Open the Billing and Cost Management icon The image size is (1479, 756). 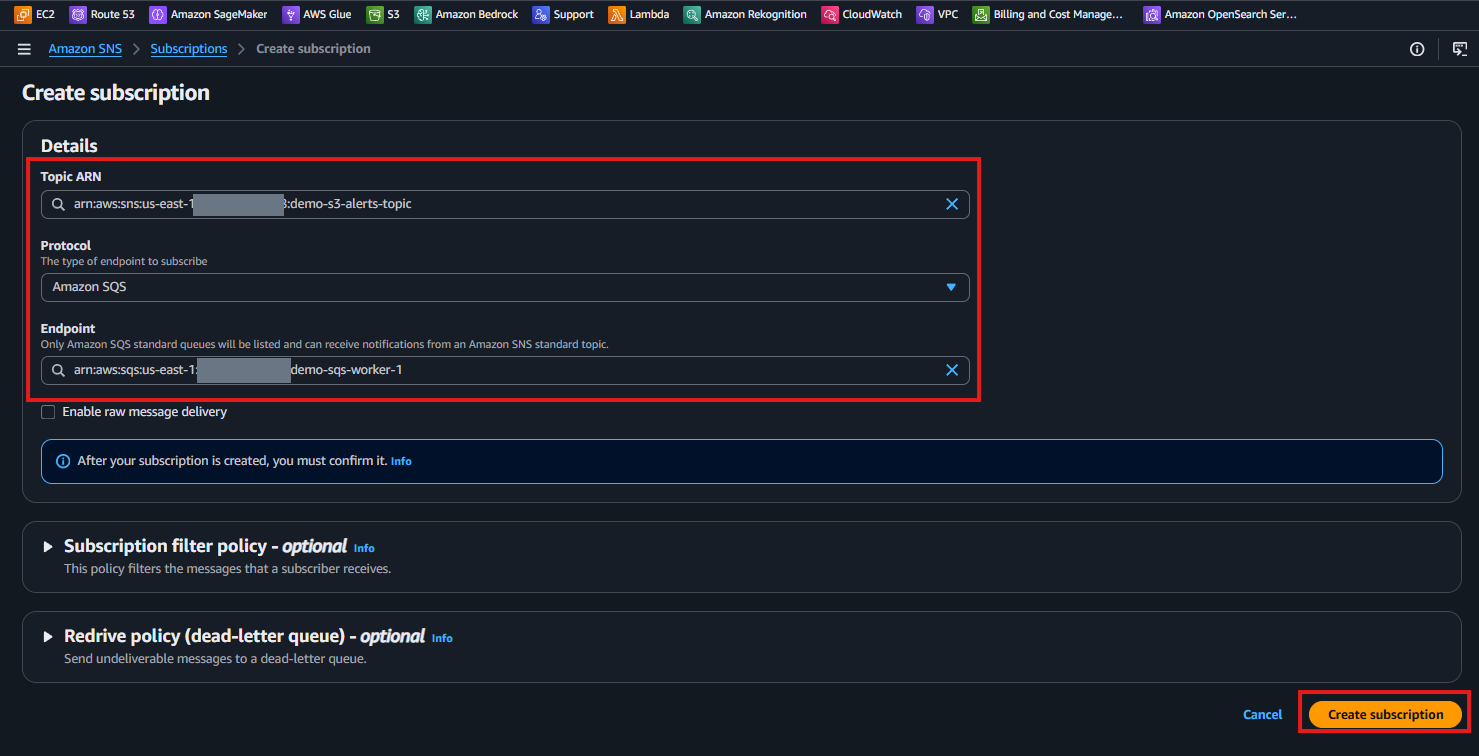pyautogui.click(x=980, y=15)
